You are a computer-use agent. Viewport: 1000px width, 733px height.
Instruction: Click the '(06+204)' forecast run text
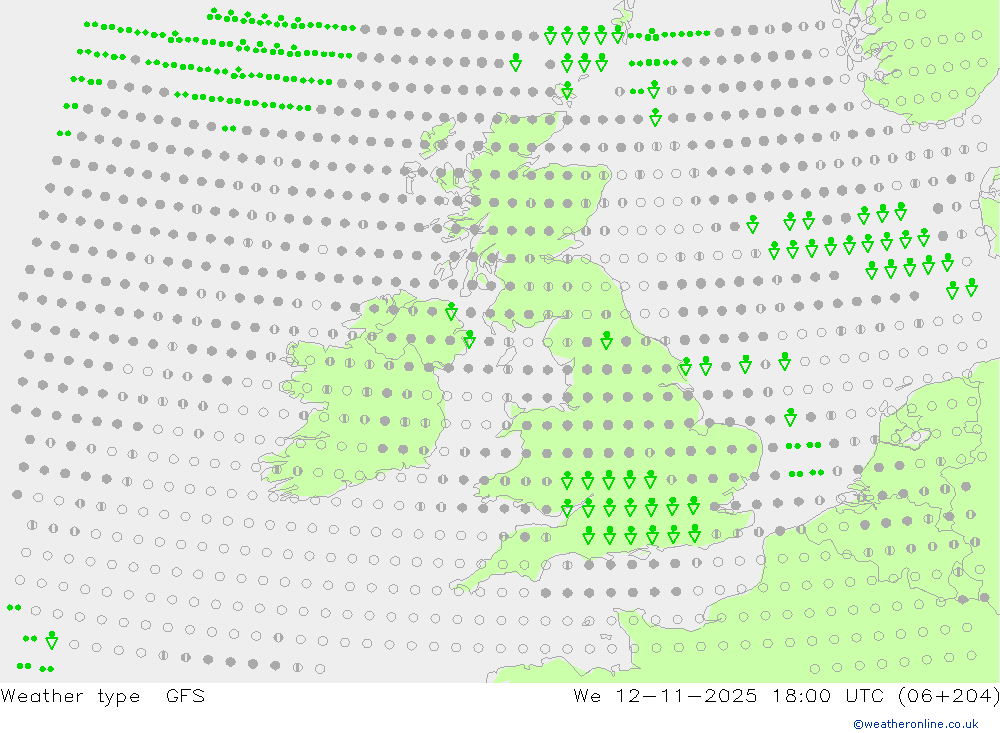[x=949, y=696]
